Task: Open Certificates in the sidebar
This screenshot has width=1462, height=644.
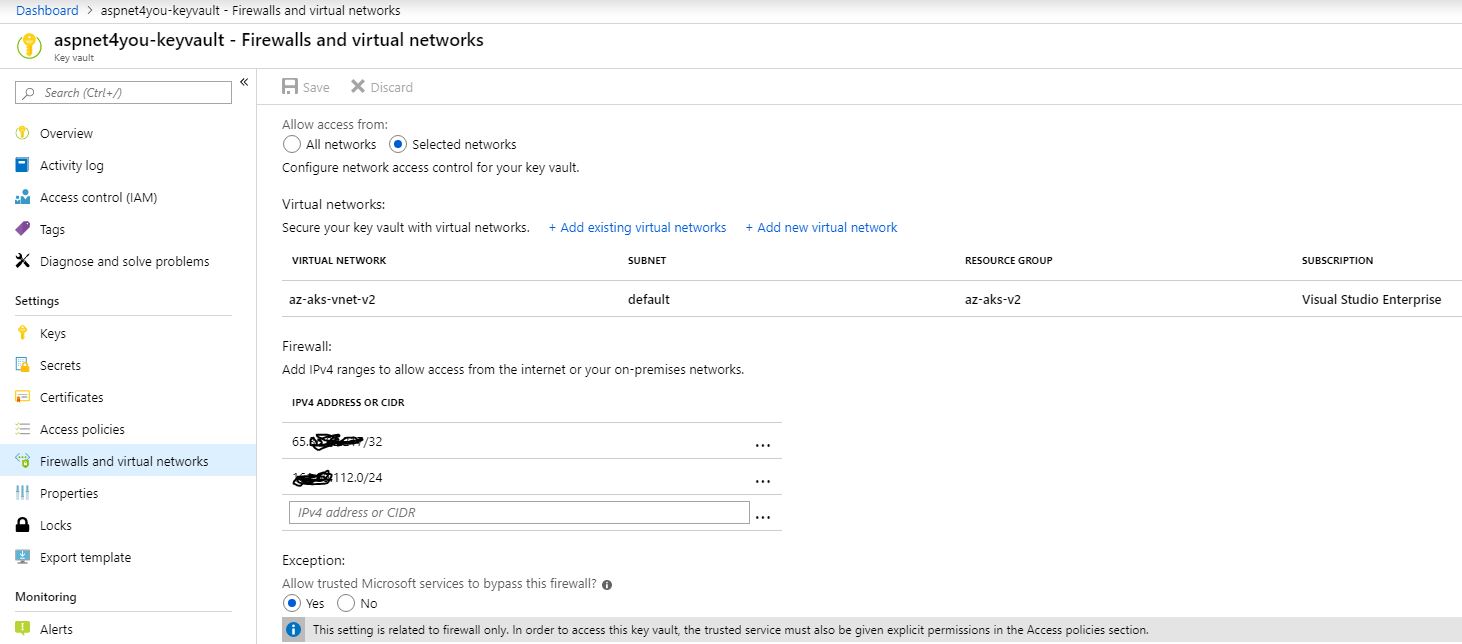Action: click(72, 397)
